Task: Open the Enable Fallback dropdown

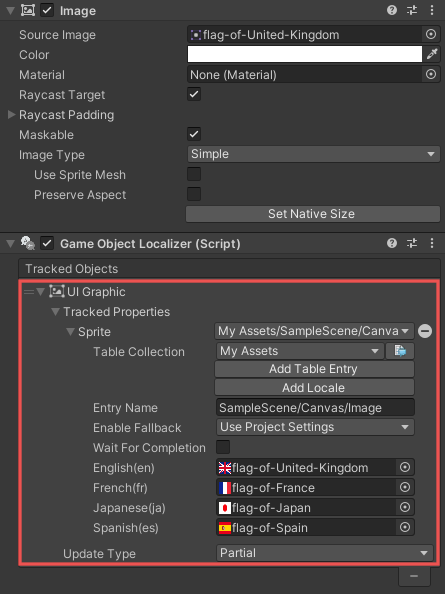Action: pos(315,427)
